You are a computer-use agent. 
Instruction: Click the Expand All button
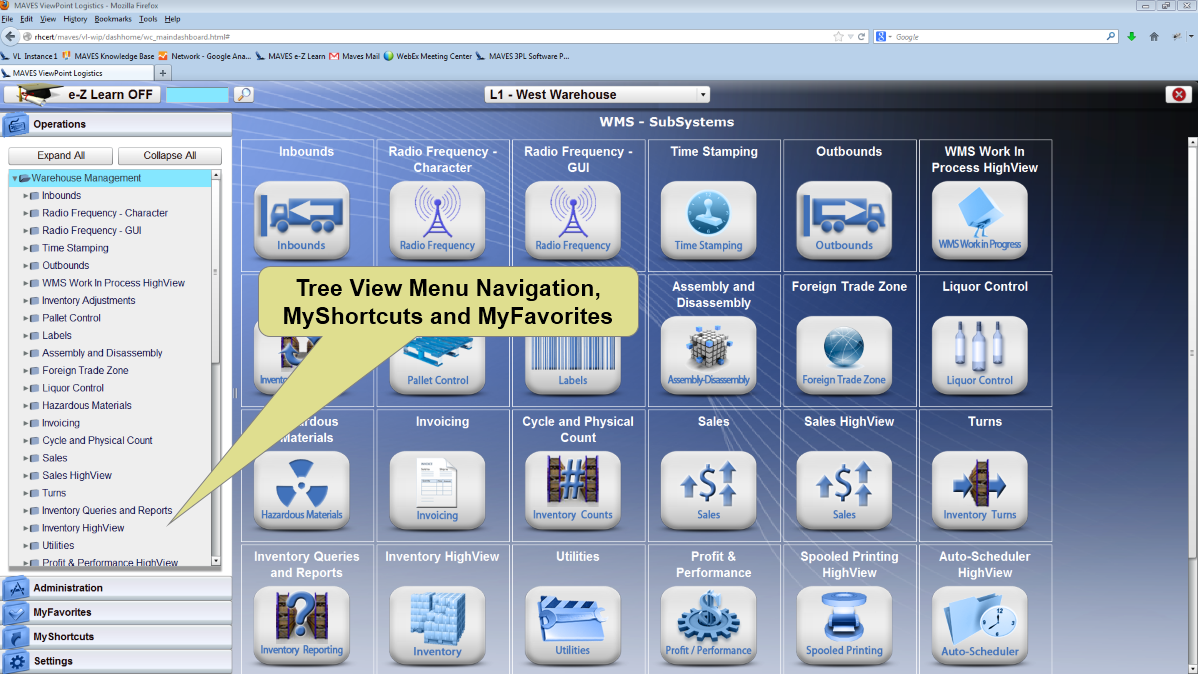[x=60, y=155]
